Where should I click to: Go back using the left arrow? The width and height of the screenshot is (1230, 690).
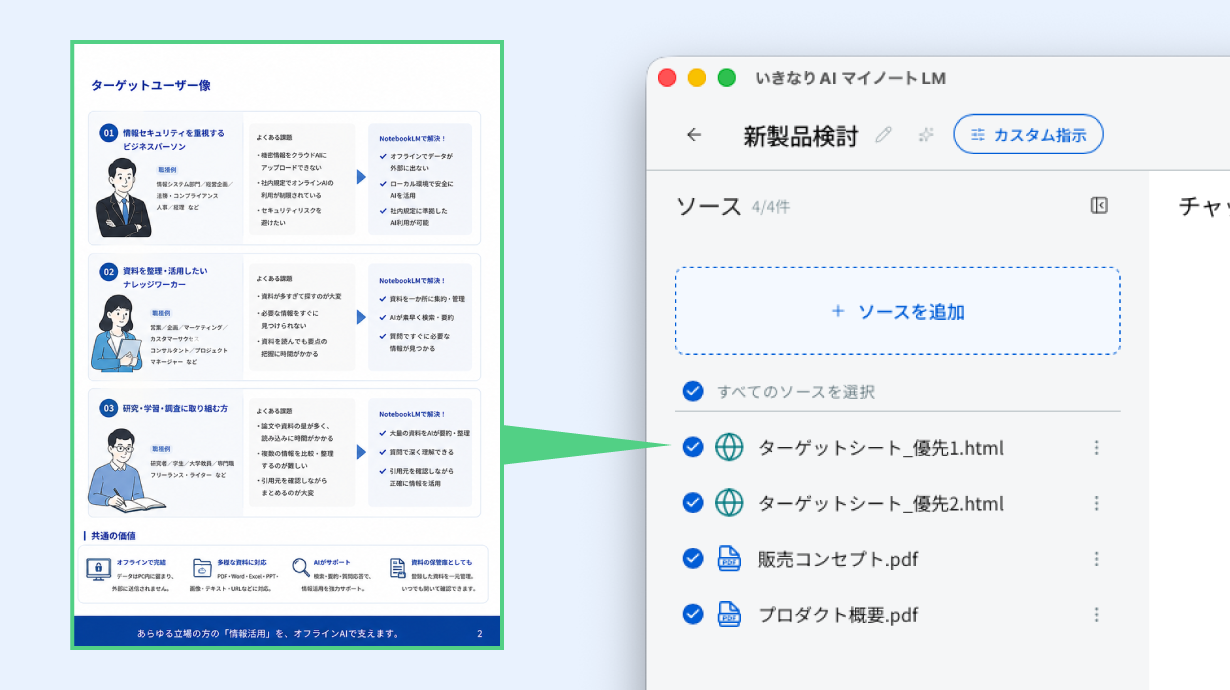pyautogui.click(x=694, y=135)
